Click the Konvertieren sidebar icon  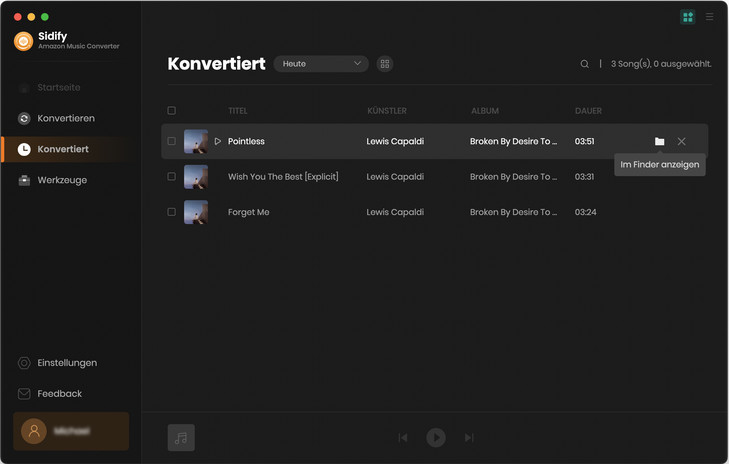(24, 119)
